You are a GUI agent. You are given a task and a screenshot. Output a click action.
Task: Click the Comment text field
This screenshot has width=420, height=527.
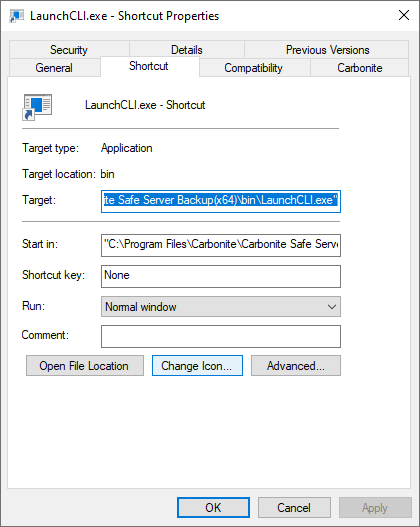click(x=221, y=336)
